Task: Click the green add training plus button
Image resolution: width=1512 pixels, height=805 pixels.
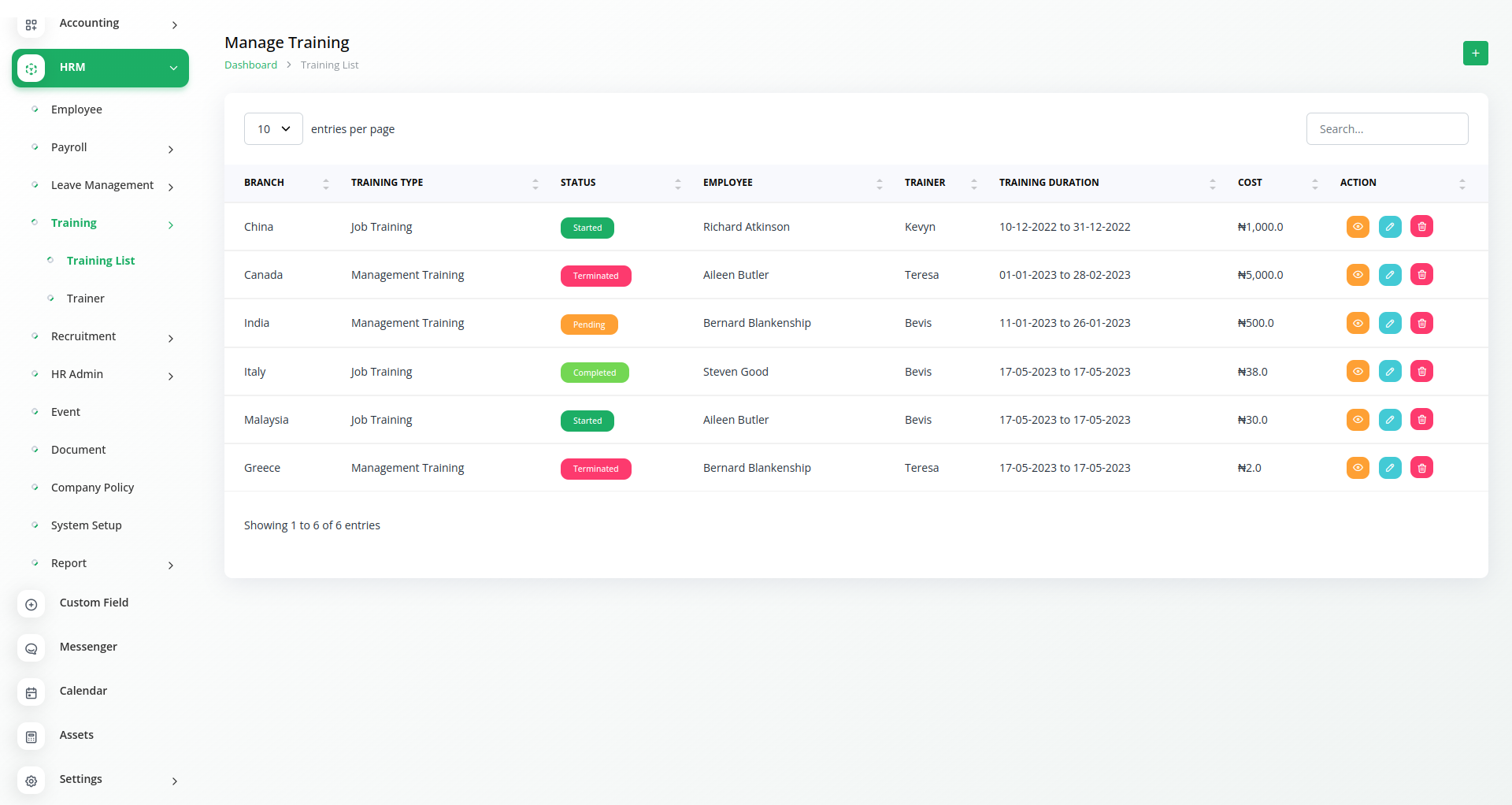Action: 1475,53
